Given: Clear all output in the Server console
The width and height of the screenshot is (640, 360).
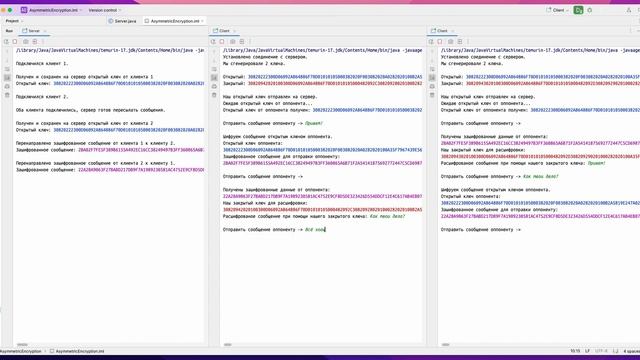Looking at the screenshot, I should coord(7,95).
